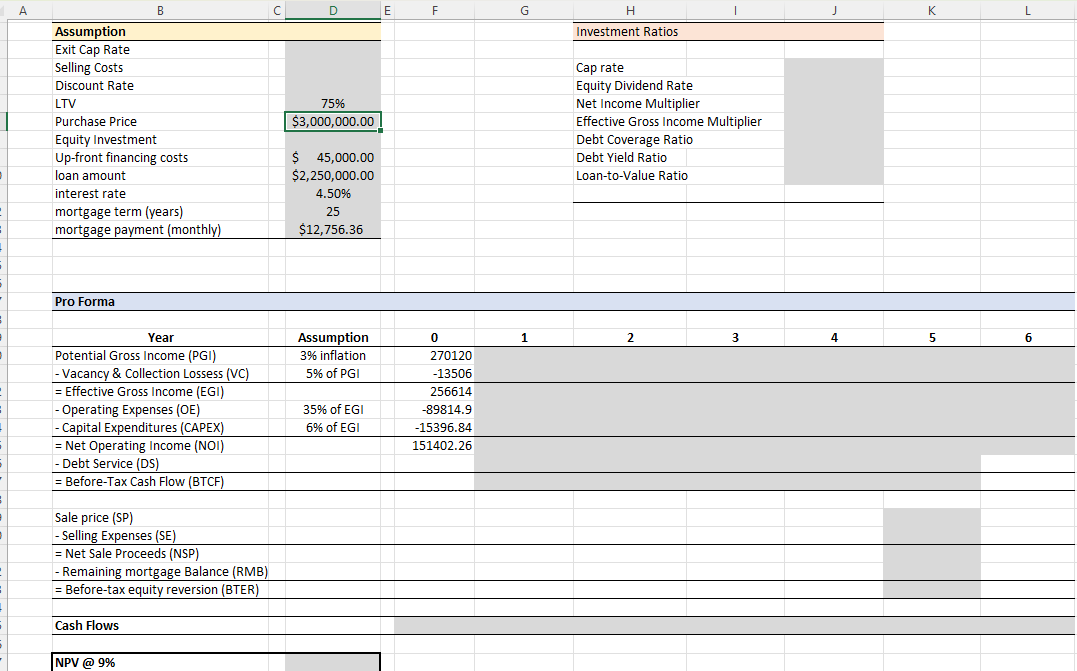Select Remaining mortgage Balance (RMB) label
The height and width of the screenshot is (671, 1077).
pos(161,571)
